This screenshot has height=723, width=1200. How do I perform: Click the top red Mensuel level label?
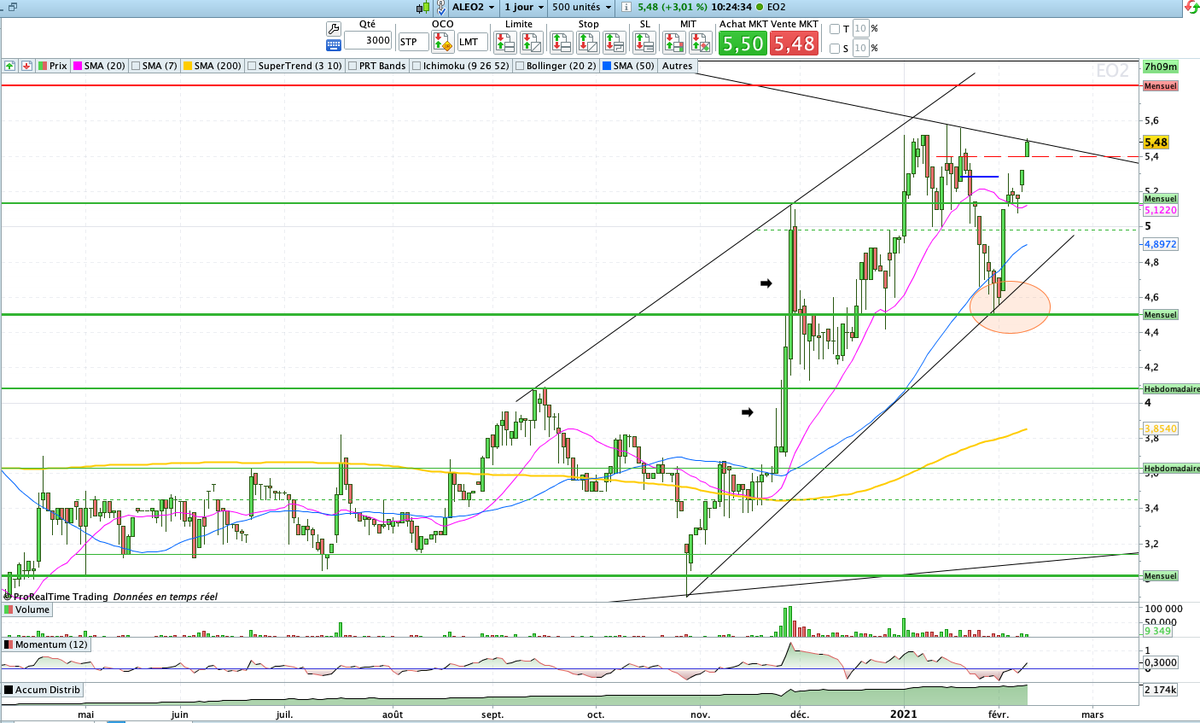point(1159,86)
